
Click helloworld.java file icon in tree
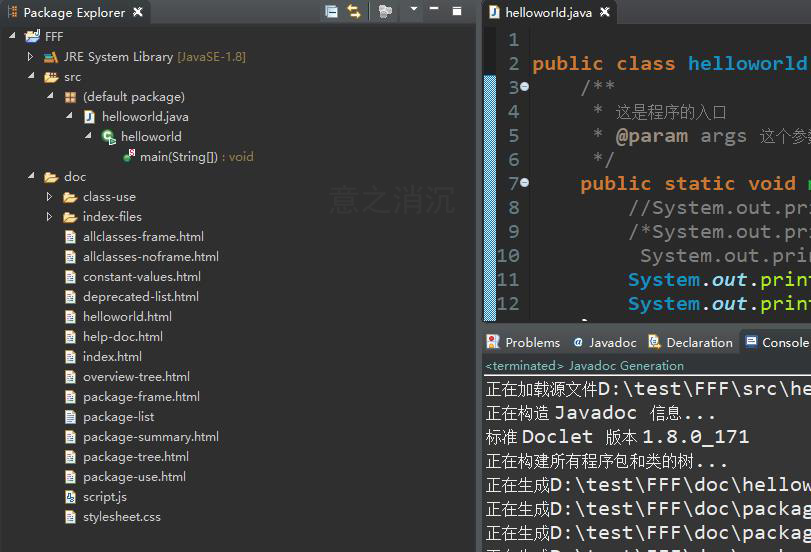pyautogui.click(x=89, y=117)
